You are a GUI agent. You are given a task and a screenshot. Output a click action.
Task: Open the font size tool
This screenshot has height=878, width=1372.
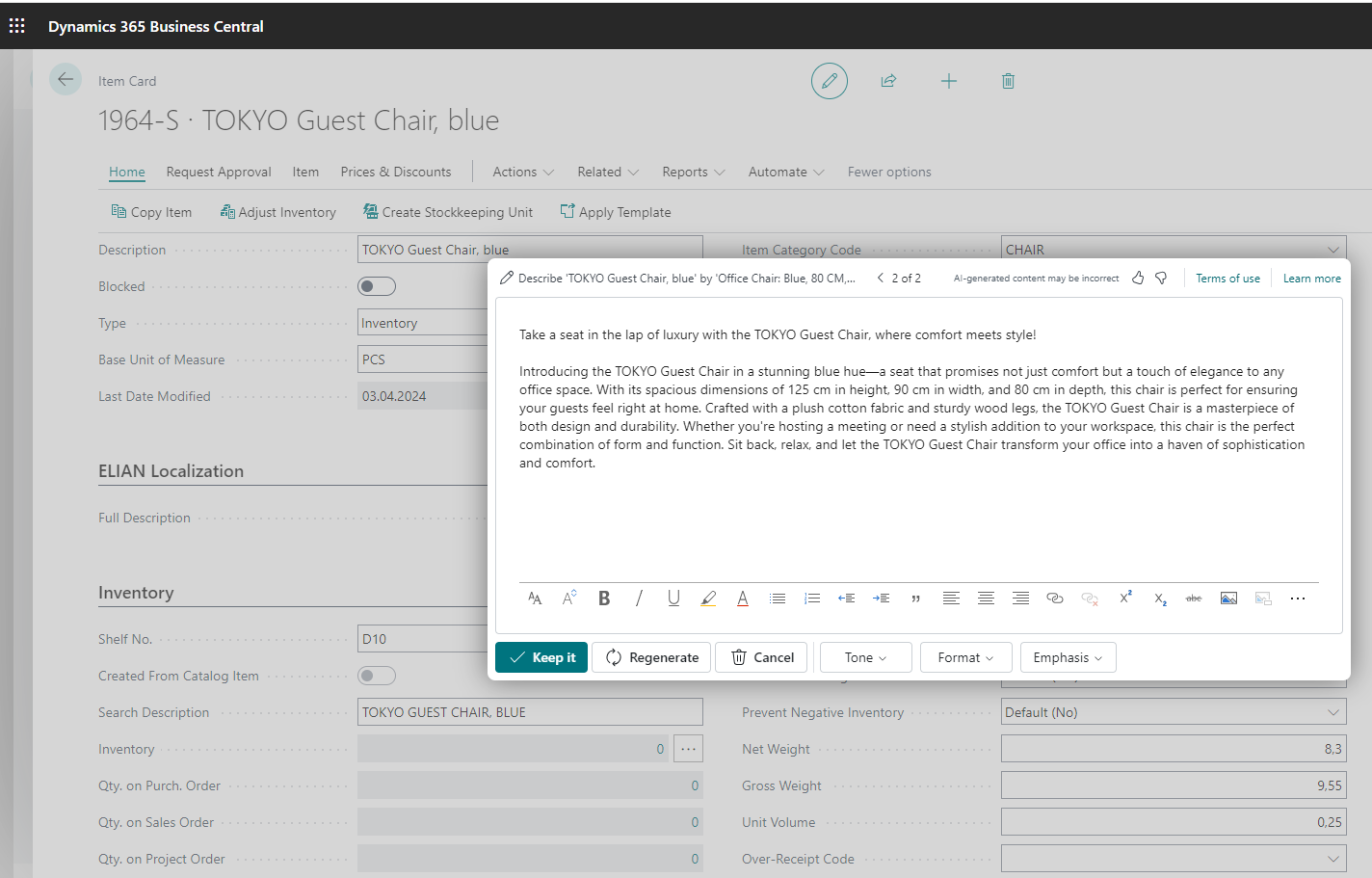569,599
